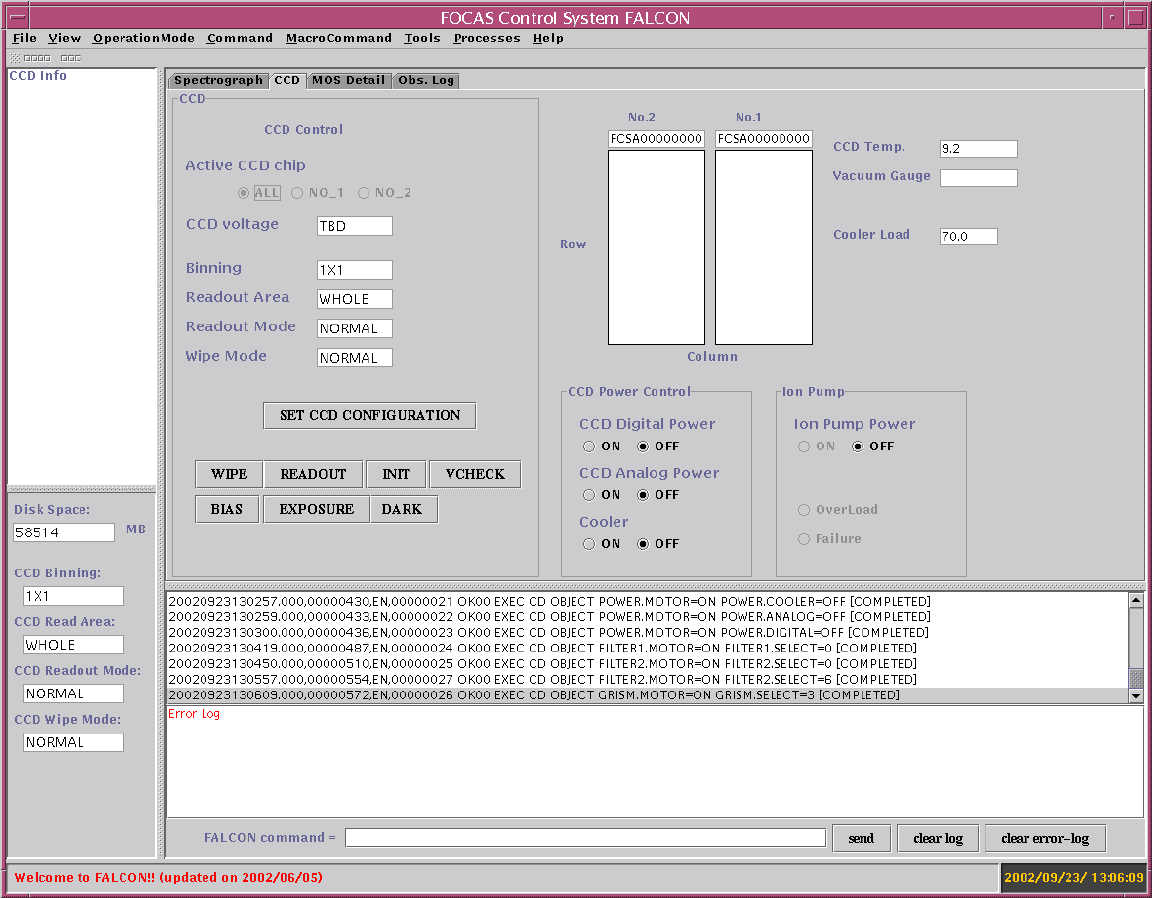Click the send button next to FALCON command

coord(861,837)
